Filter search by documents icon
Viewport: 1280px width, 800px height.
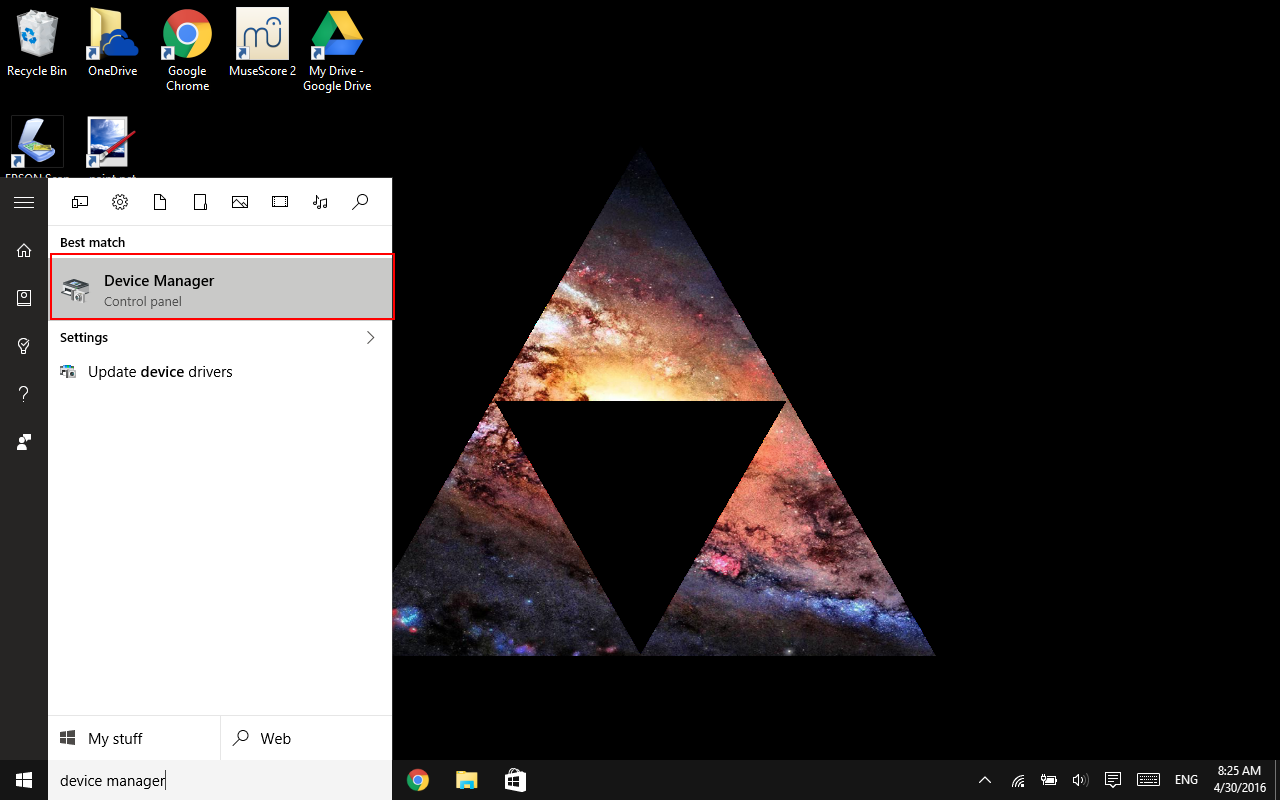(160, 202)
